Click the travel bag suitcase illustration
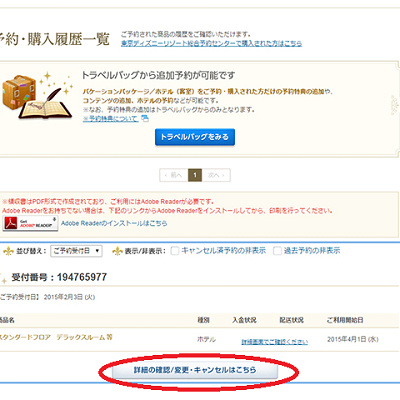 (37, 95)
